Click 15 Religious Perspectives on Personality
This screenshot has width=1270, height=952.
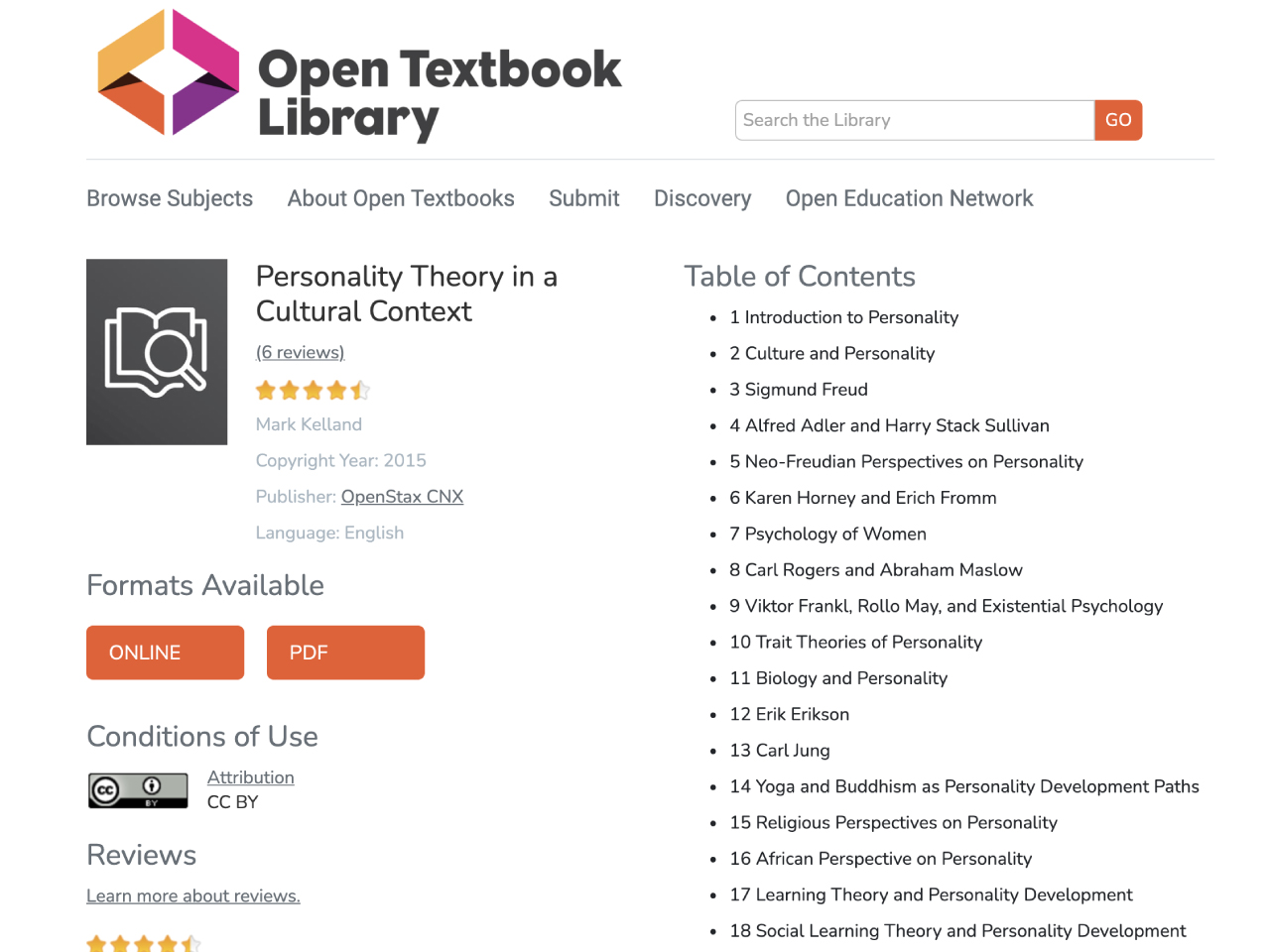893,822
